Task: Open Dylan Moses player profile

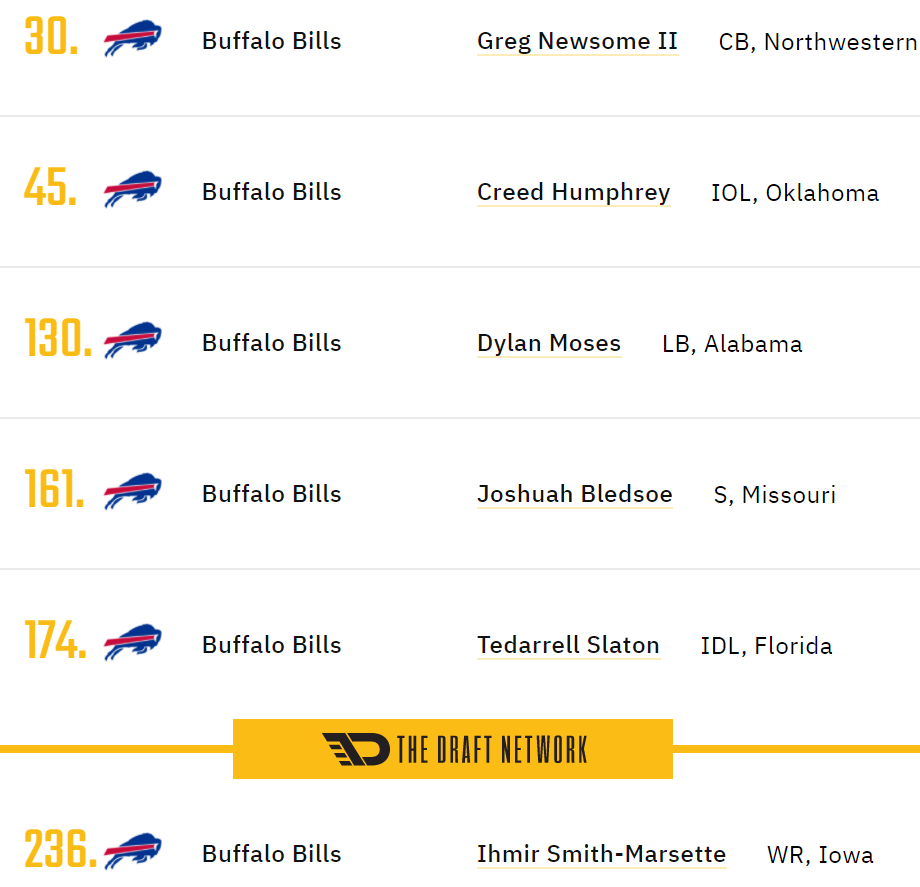Action: coord(549,343)
